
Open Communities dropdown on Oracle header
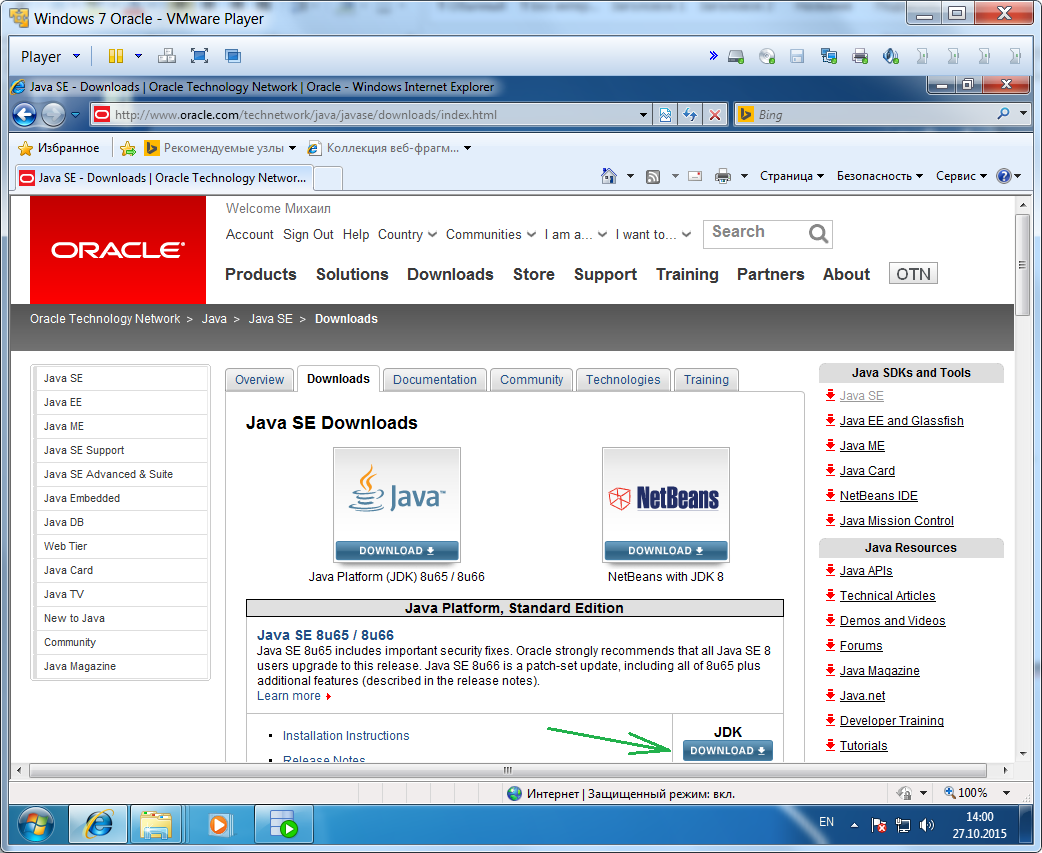click(x=491, y=235)
